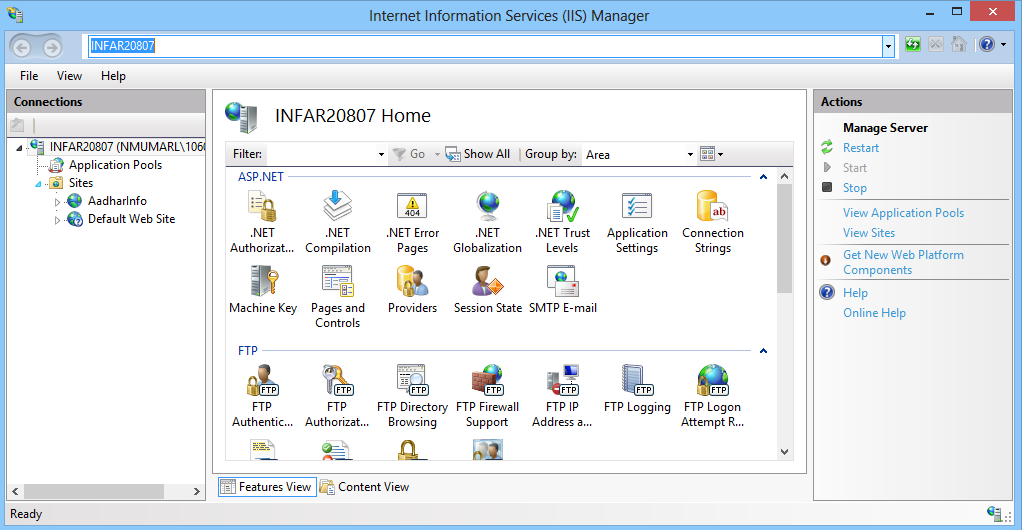Click the status bar network icon
The width and height of the screenshot is (1022, 530).
coord(995,514)
